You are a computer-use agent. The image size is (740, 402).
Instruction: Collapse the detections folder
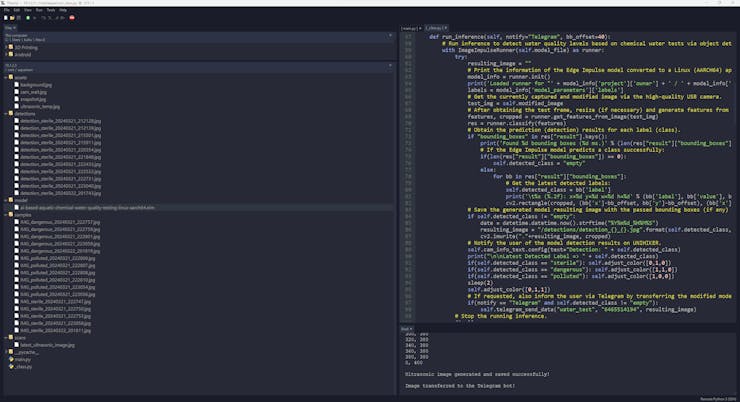pyautogui.click(x=4, y=114)
